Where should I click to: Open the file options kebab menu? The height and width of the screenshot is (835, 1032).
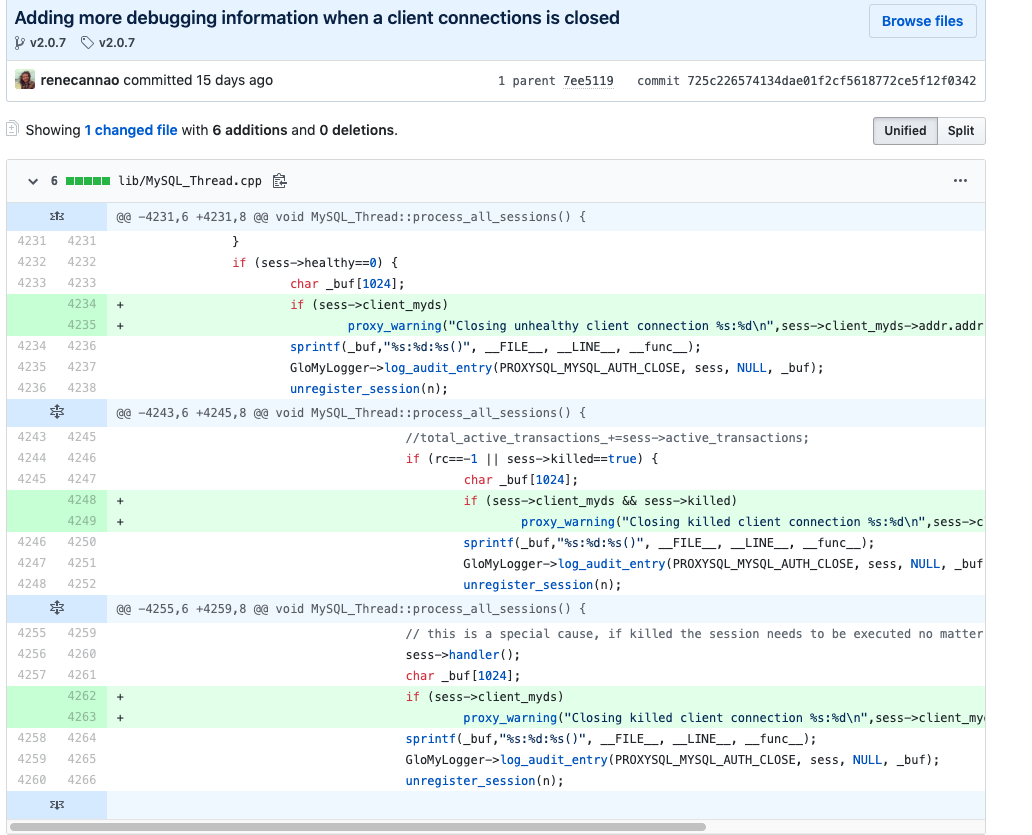click(x=960, y=181)
